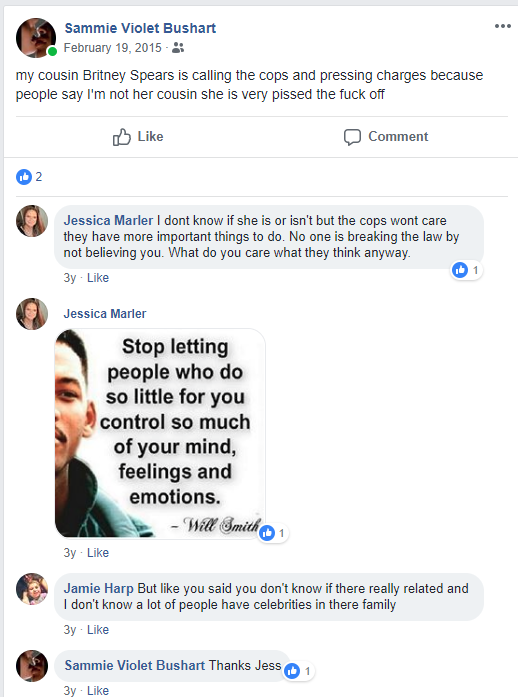View like reaction on Thanks Jess comment

point(299,671)
